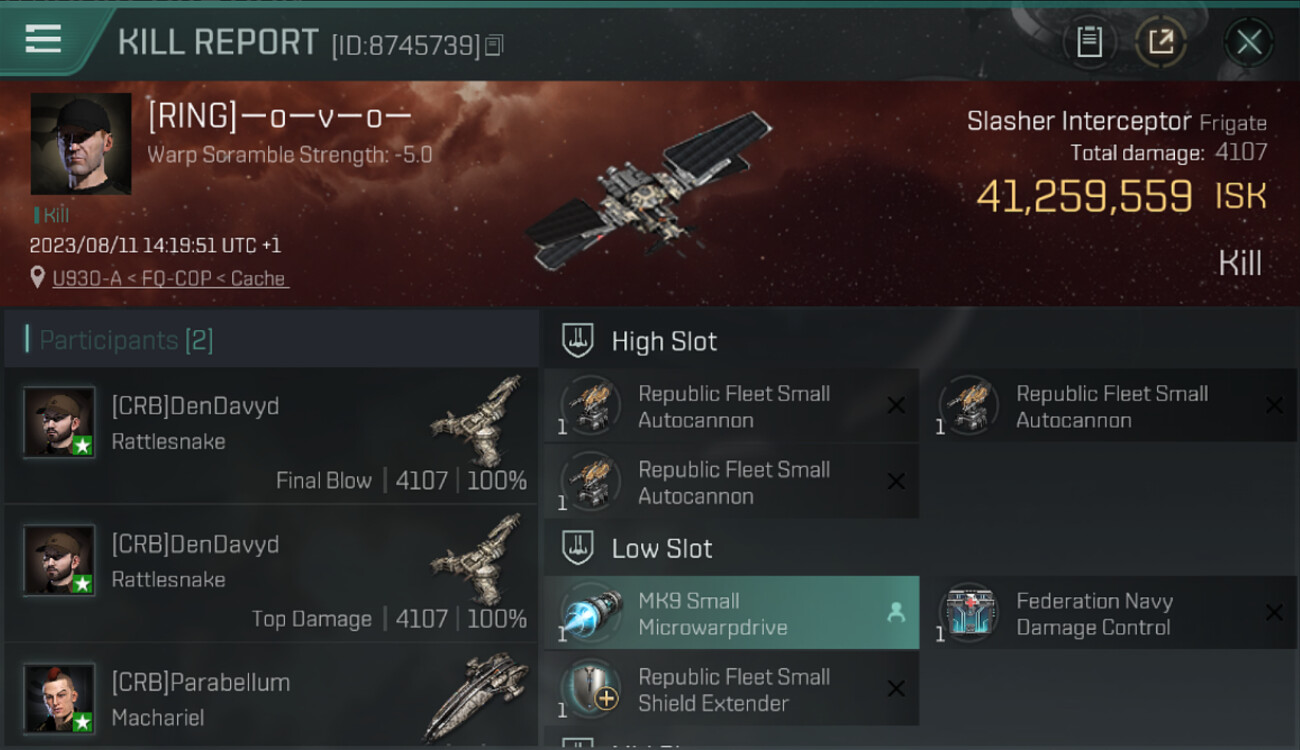View Parabellum's Macharial participant entry
This screenshot has width=1300, height=750.
pyautogui.click(x=270, y=695)
